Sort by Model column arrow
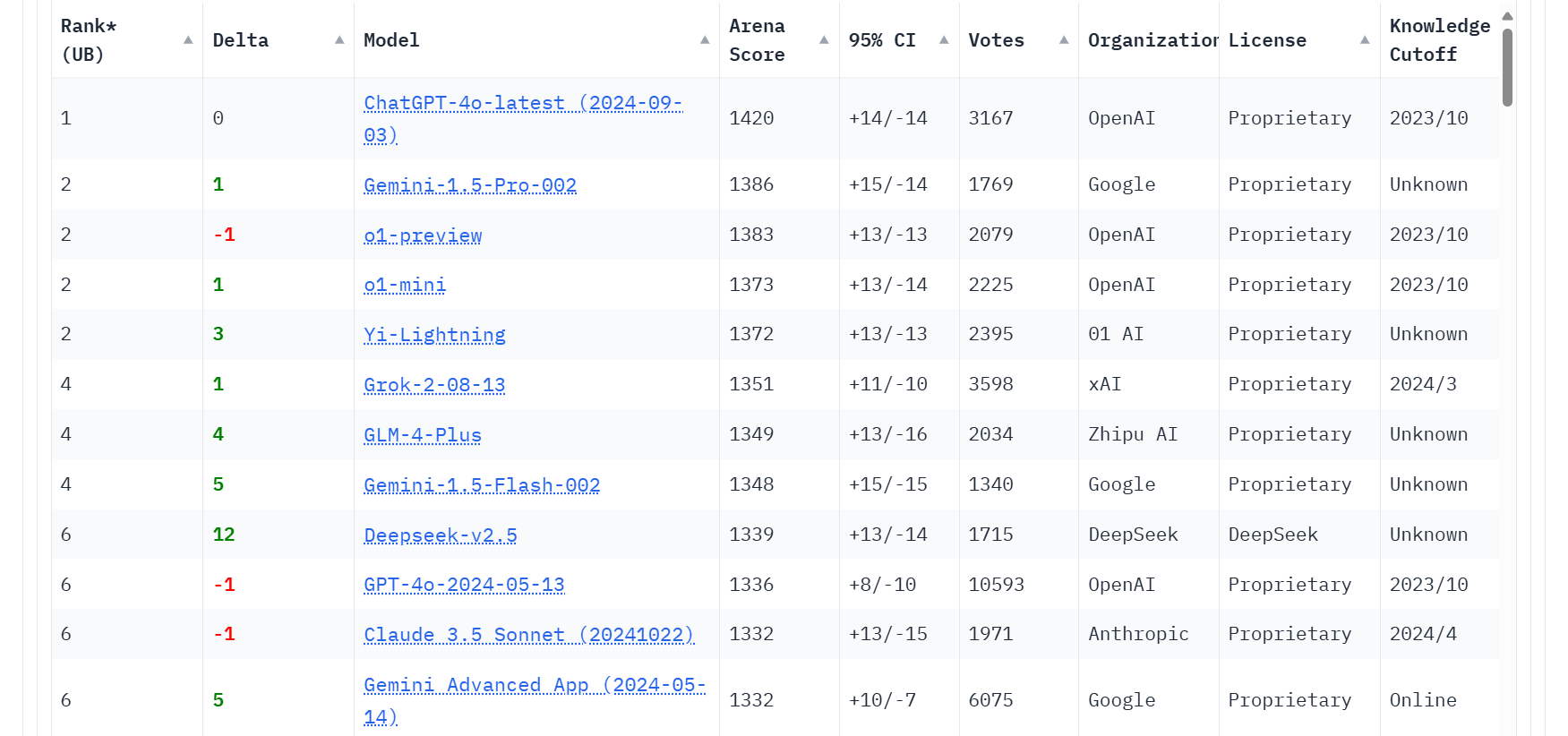 point(705,40)
